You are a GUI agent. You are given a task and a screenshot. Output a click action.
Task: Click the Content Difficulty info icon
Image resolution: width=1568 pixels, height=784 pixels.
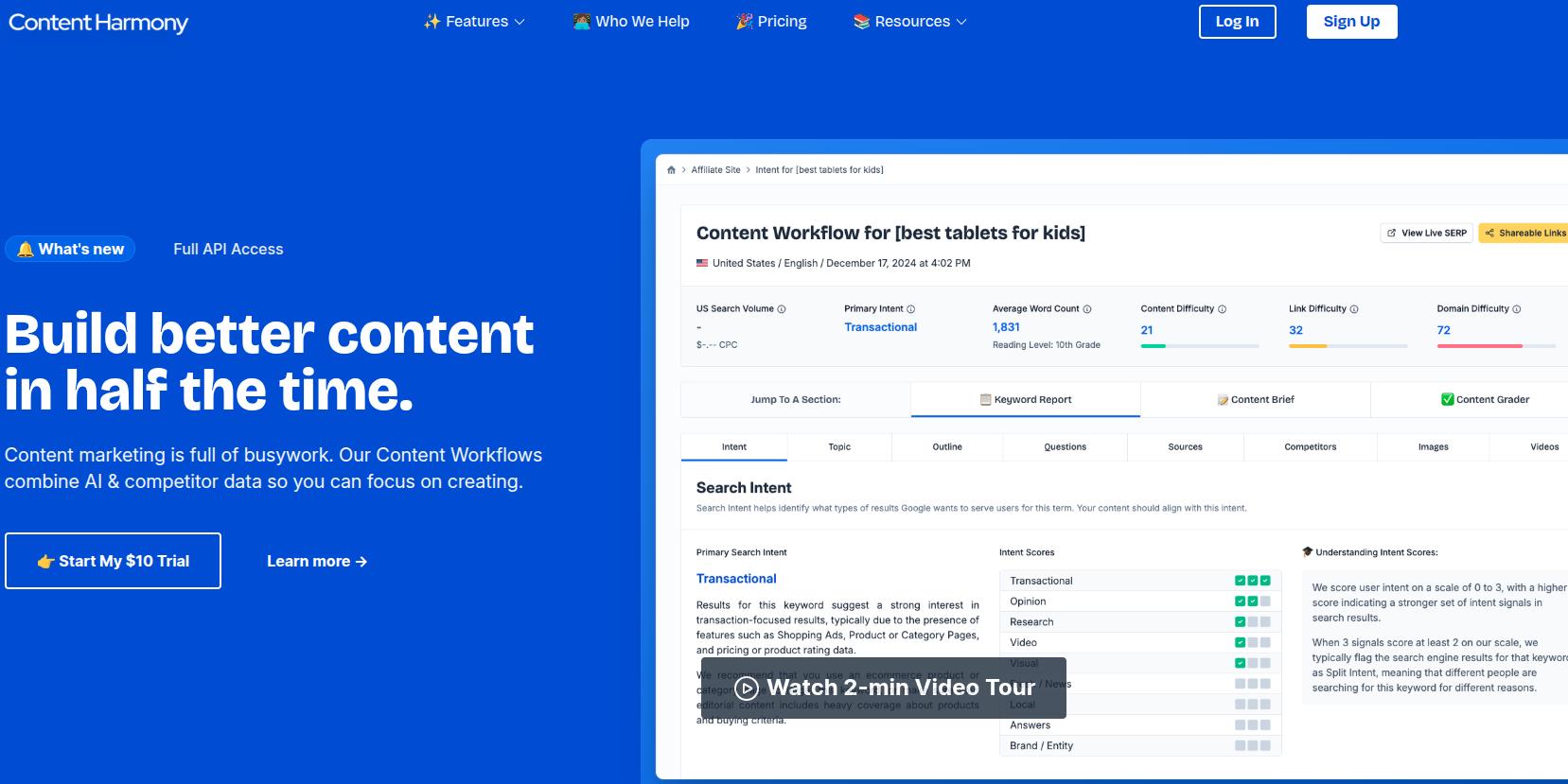point(1222,309)
